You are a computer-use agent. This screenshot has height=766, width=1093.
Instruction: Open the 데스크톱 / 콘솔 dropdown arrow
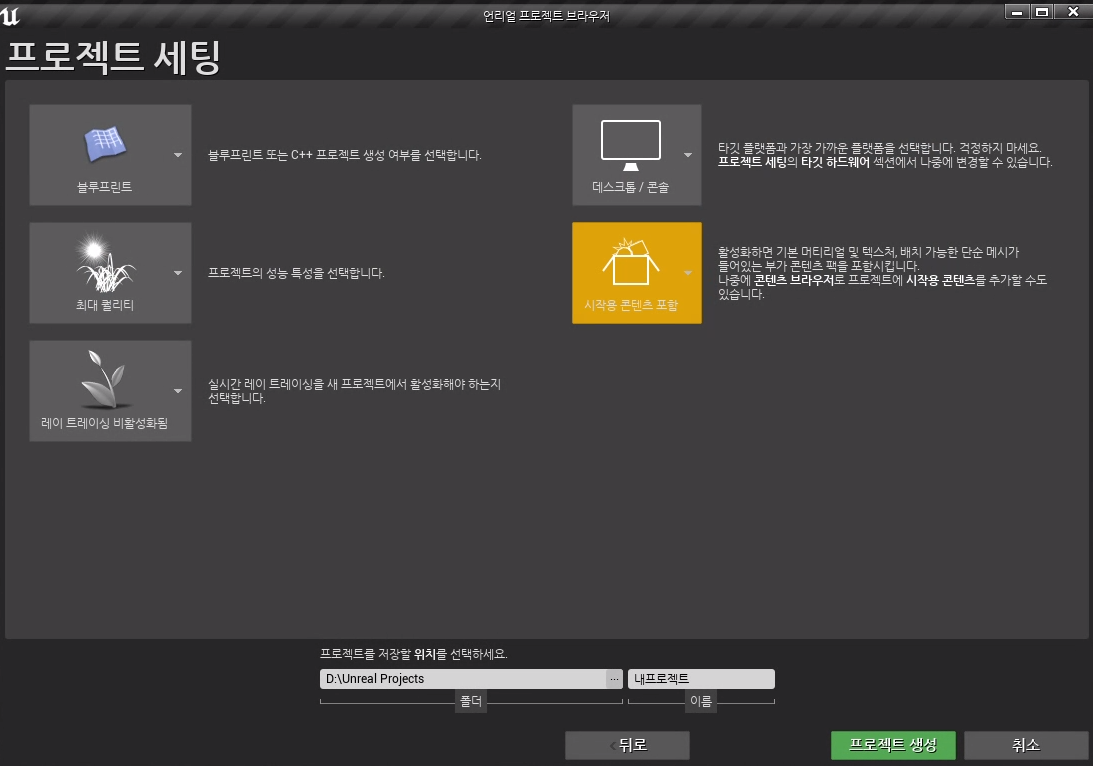click(688, 155)
